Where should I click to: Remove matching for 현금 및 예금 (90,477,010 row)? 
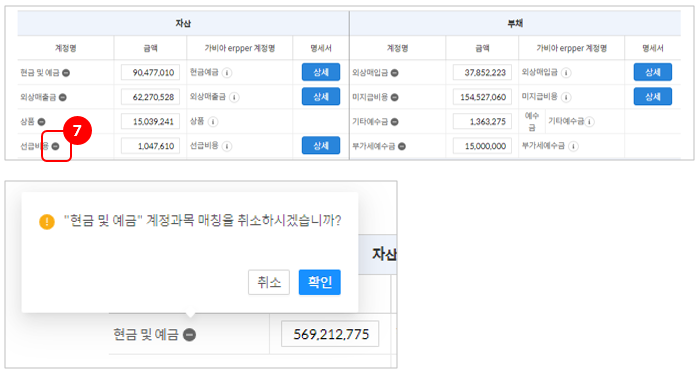[x=66, y=73]
